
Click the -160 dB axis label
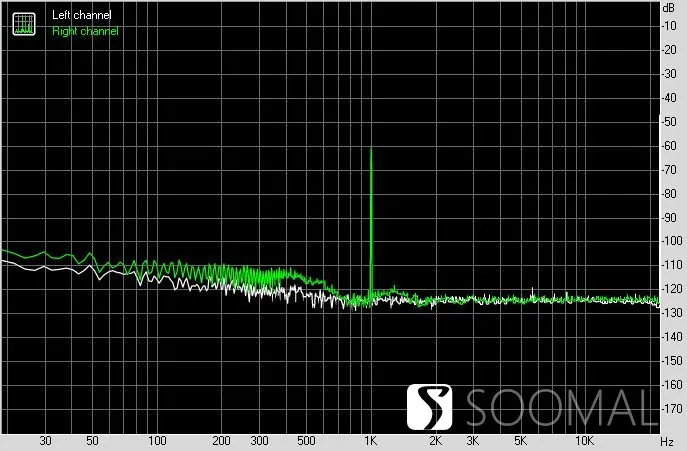click(672, 385)
